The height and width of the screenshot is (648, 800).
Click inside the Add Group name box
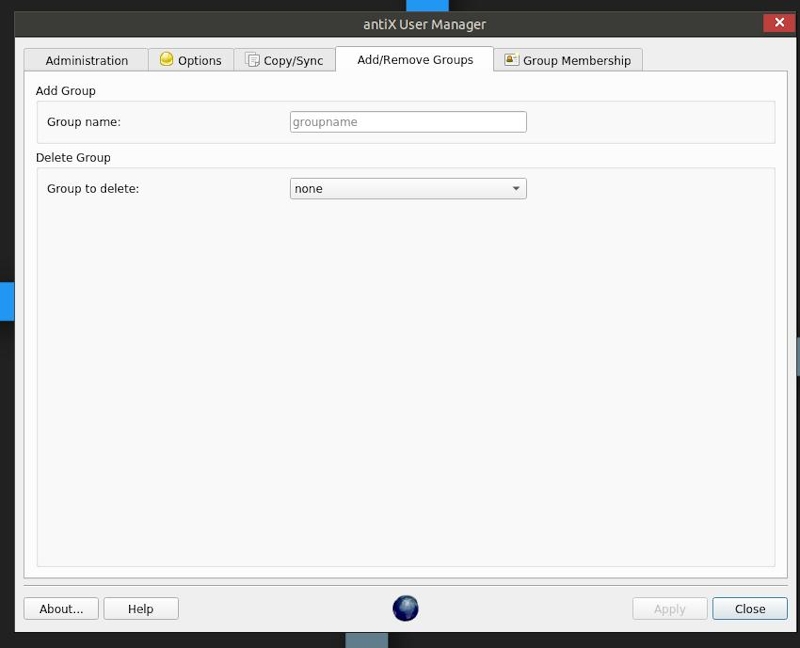tap(408, 121)
